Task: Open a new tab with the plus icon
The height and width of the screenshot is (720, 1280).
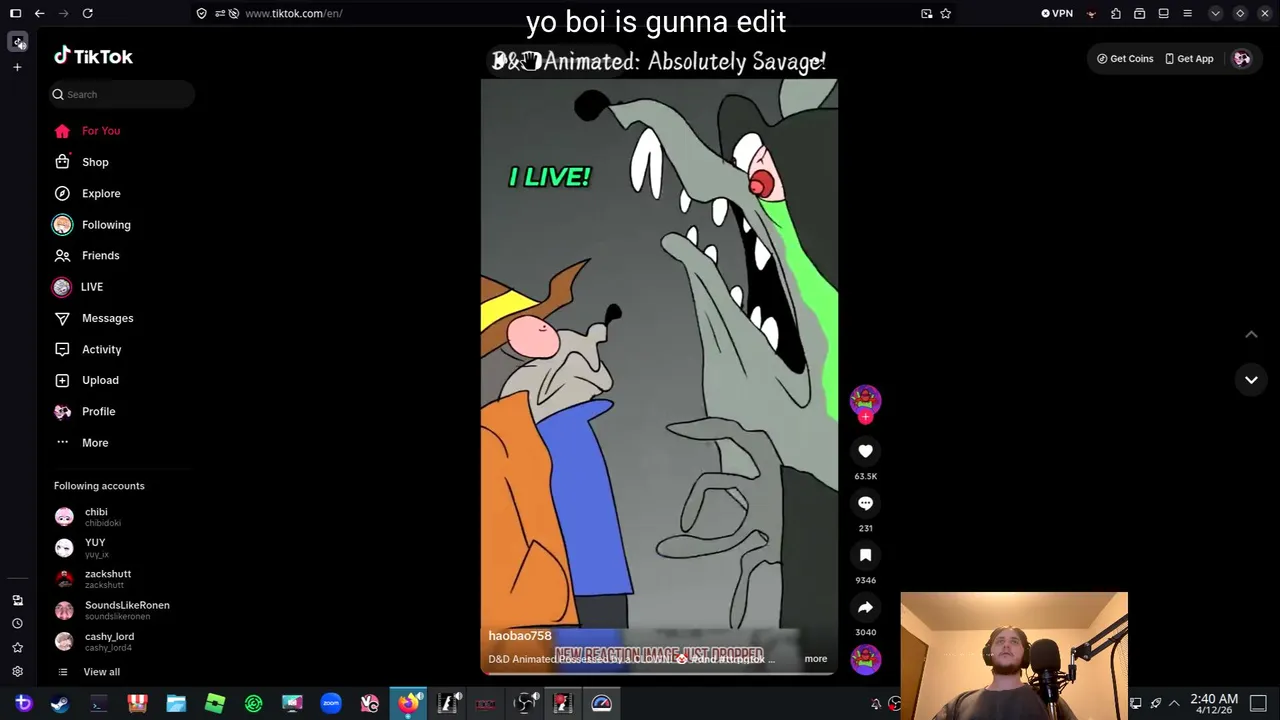Action: click(x=17, y=67)
